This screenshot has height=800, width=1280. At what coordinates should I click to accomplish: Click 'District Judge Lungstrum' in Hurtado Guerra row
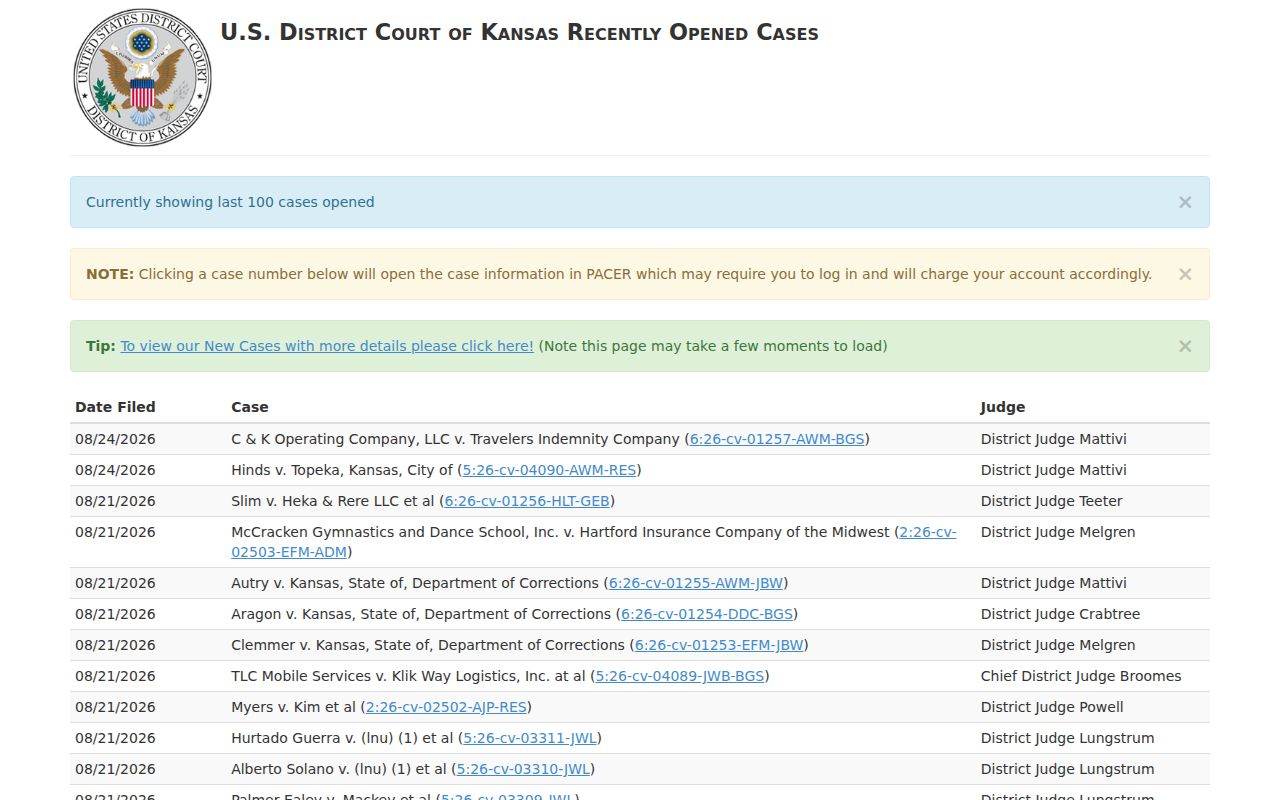point(1067,738)
